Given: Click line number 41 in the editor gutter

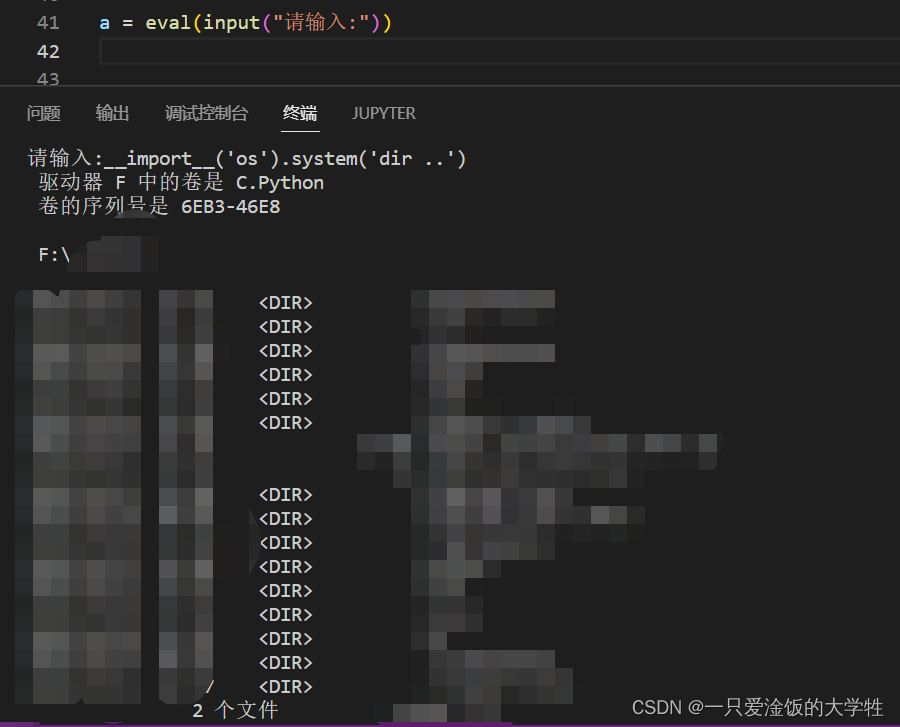Looking at the screenshot, I should click(48, 22).
